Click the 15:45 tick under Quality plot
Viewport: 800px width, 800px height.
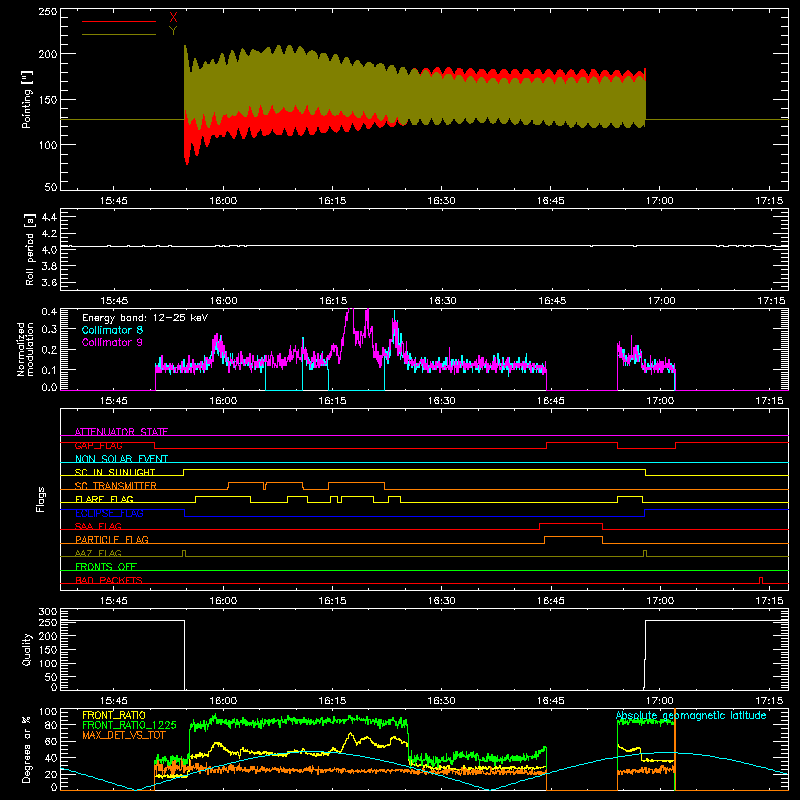pos(113,701)
